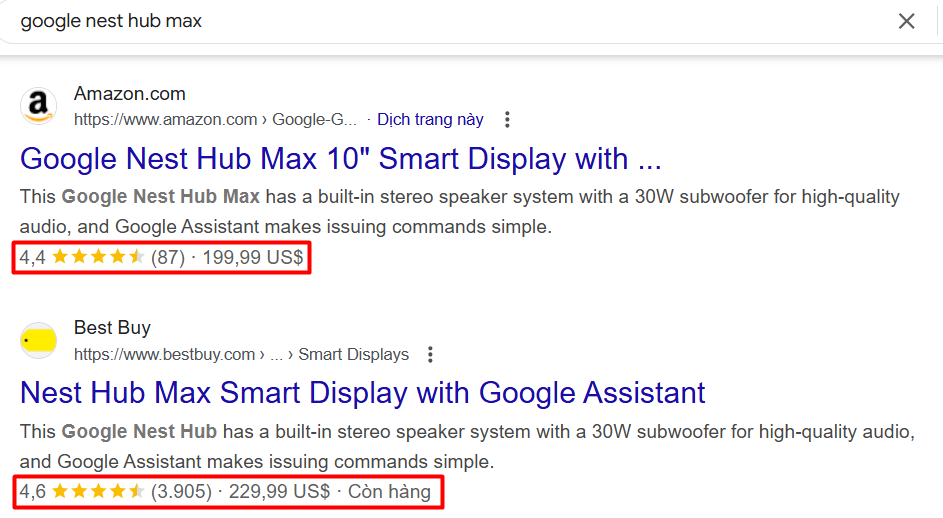The image size is (943, 518).
Task: Click the Amazon logo favicon
Action: (x=39, y=106)
